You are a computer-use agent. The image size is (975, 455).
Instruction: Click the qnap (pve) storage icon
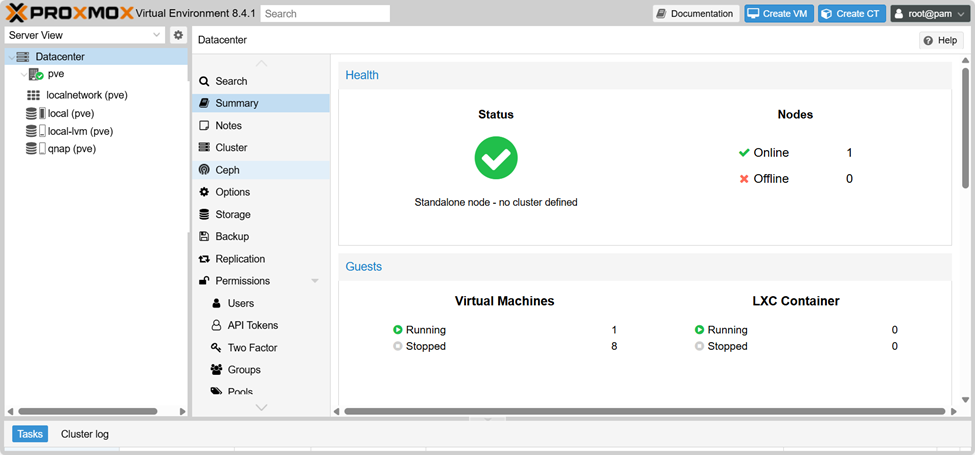pyautogui.click(x=34, y=149)
